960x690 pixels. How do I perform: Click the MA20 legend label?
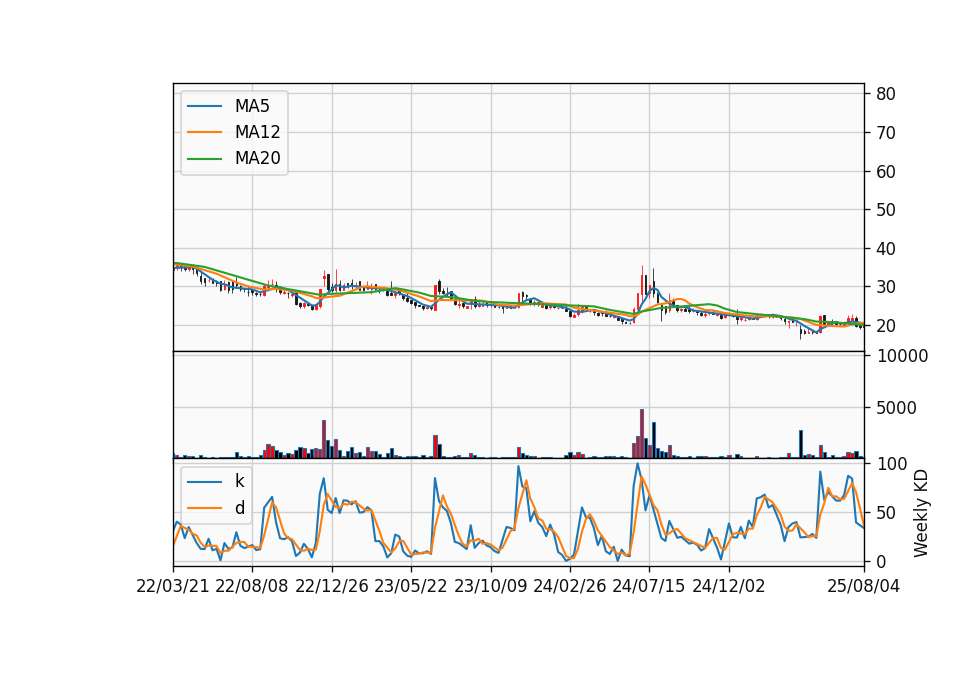(257, 158)
